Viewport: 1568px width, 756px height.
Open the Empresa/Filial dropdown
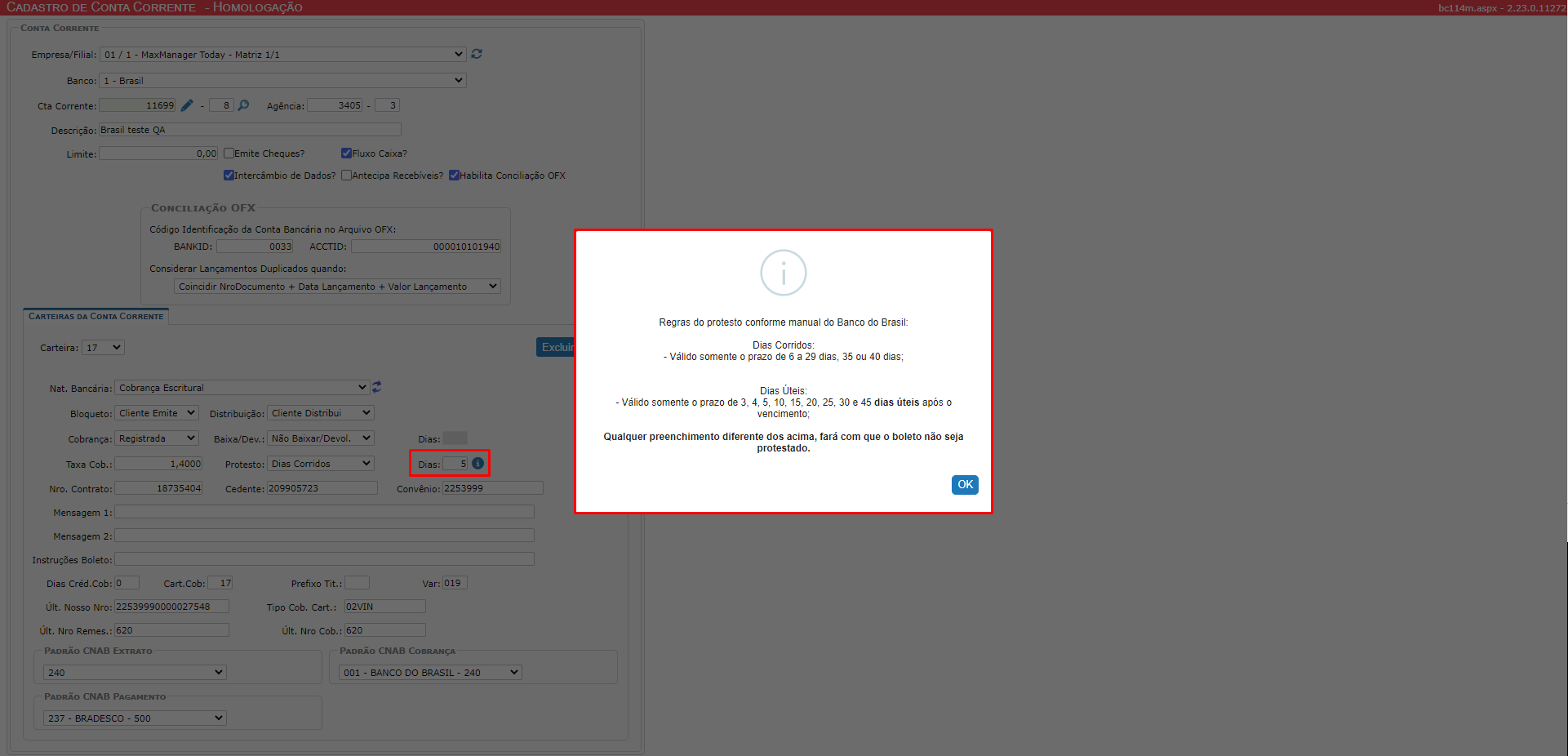283,55
